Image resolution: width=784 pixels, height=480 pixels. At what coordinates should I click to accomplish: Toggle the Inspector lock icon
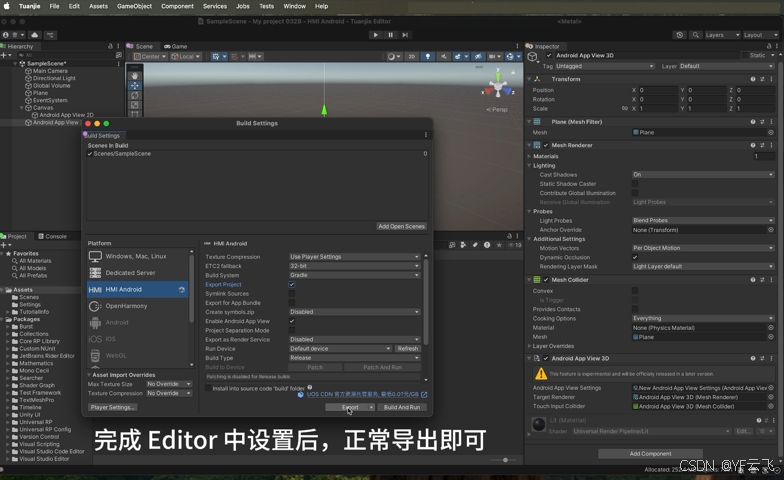(x=770, y=46)
